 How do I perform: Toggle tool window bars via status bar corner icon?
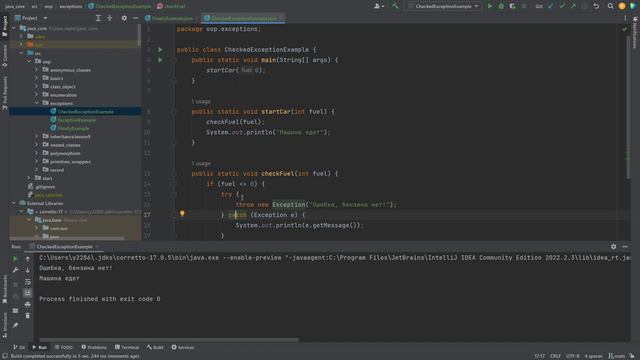pyautogui.click(x=4, y=356)
